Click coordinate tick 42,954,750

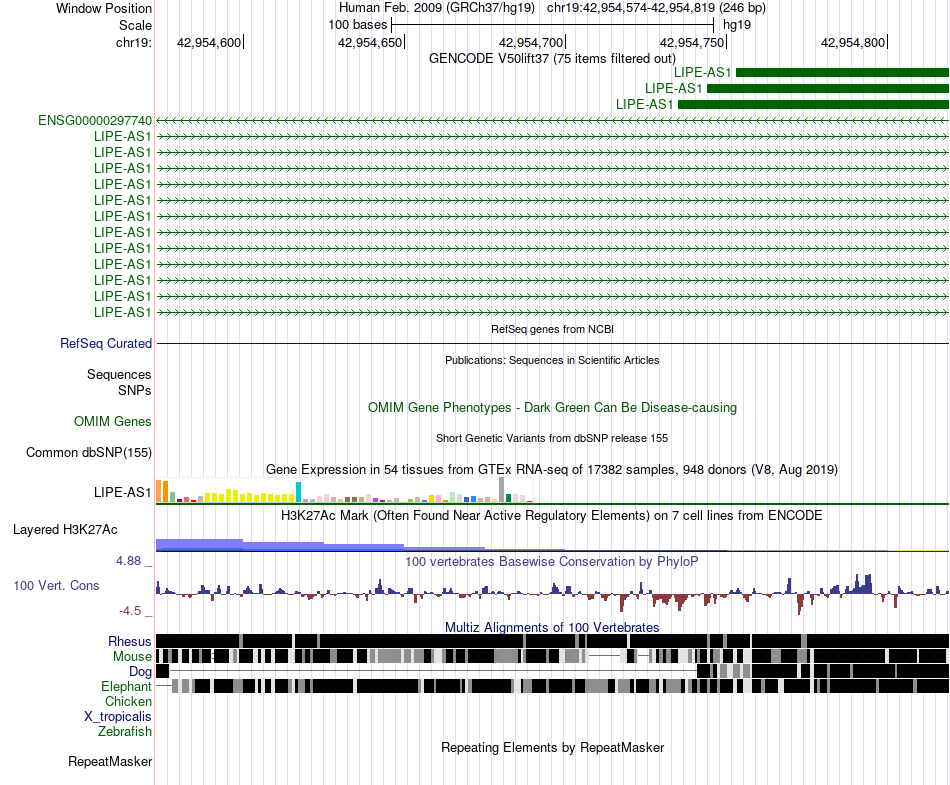692,42
